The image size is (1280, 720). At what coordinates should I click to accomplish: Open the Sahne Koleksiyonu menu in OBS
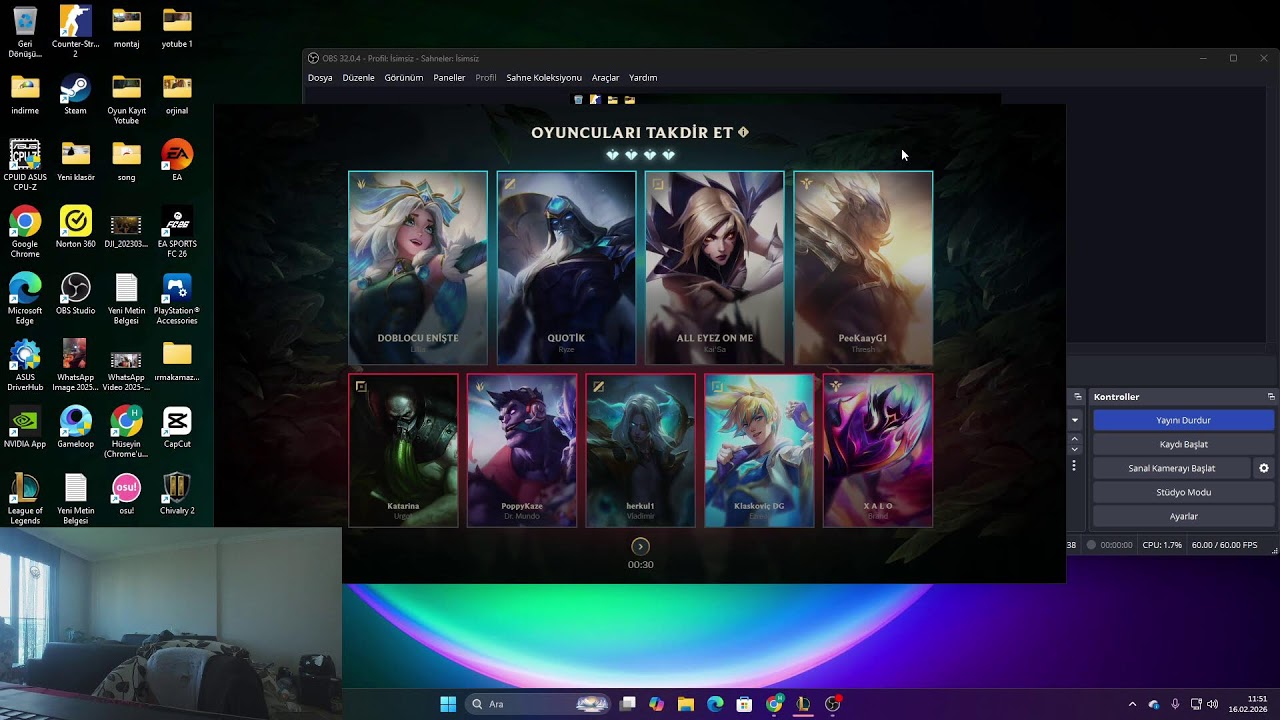(544, 78)
